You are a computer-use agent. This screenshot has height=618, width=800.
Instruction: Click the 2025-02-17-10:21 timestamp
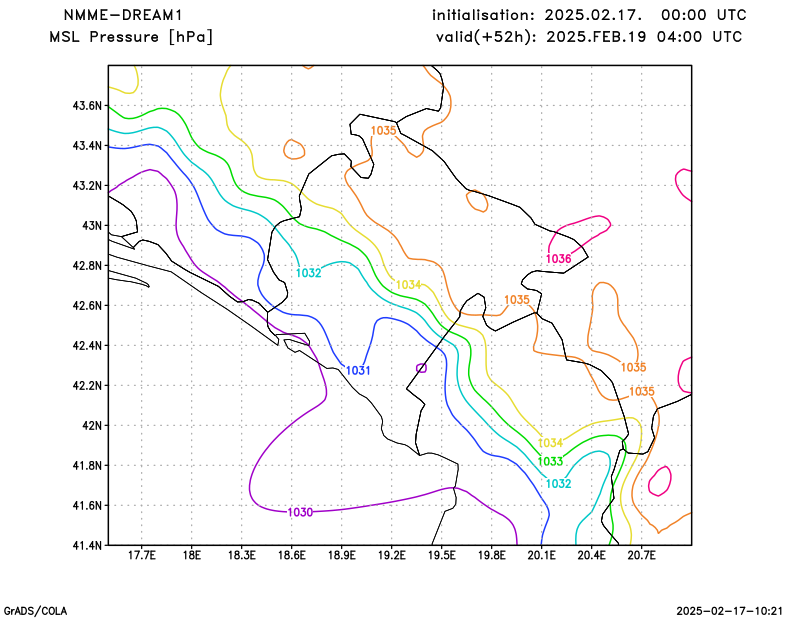coord(730,611)
